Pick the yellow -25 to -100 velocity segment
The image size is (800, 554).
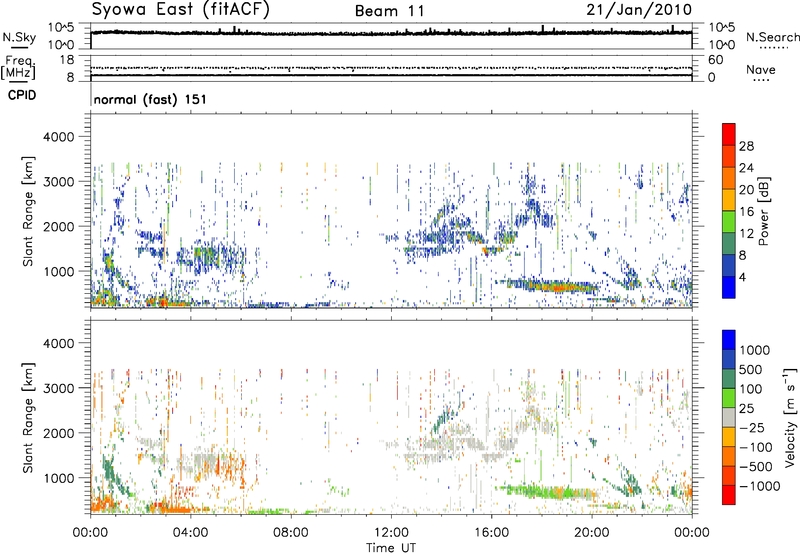[x=729, y=437]
